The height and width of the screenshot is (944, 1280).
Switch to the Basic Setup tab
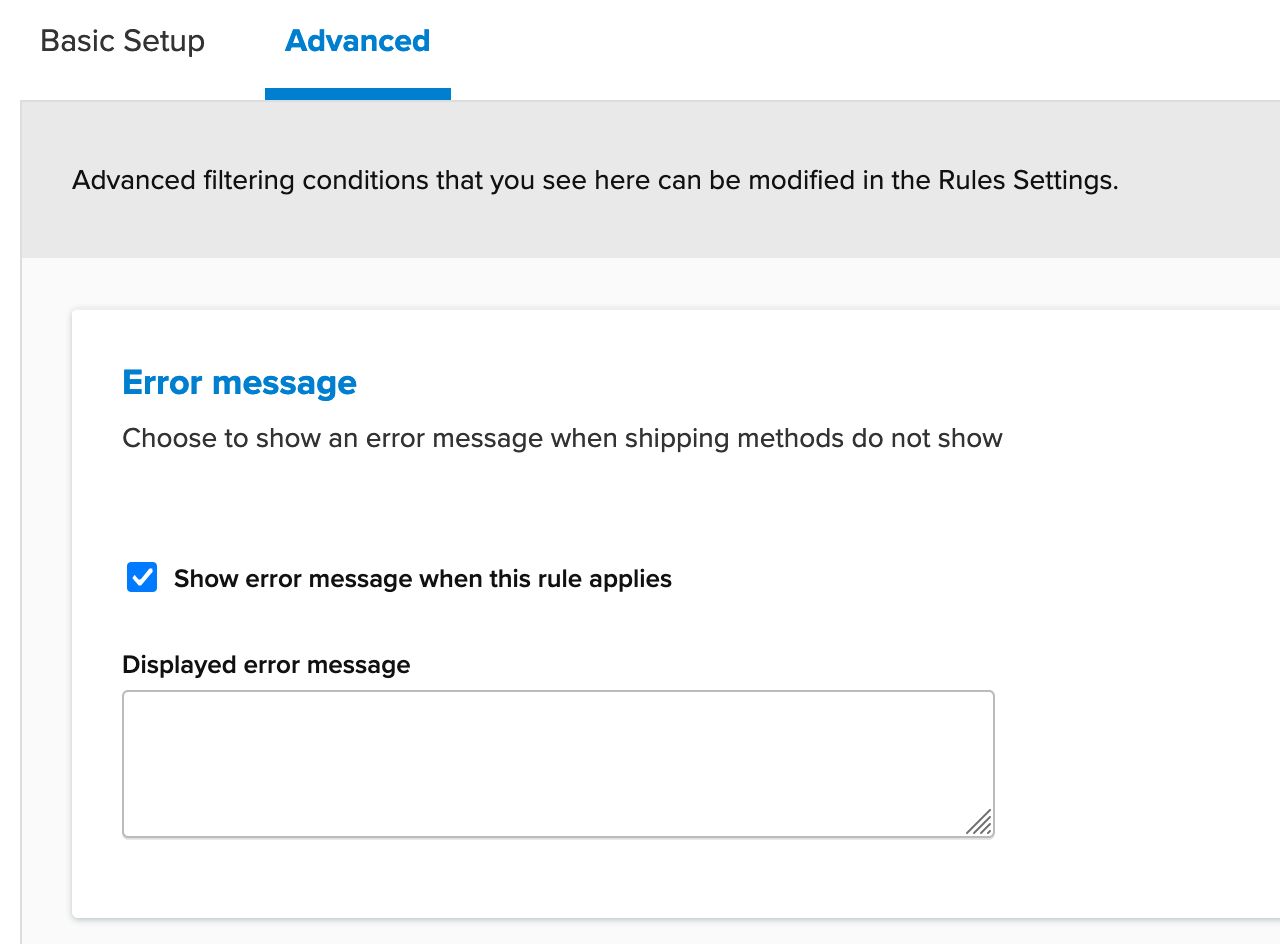[x=122, y=42]
